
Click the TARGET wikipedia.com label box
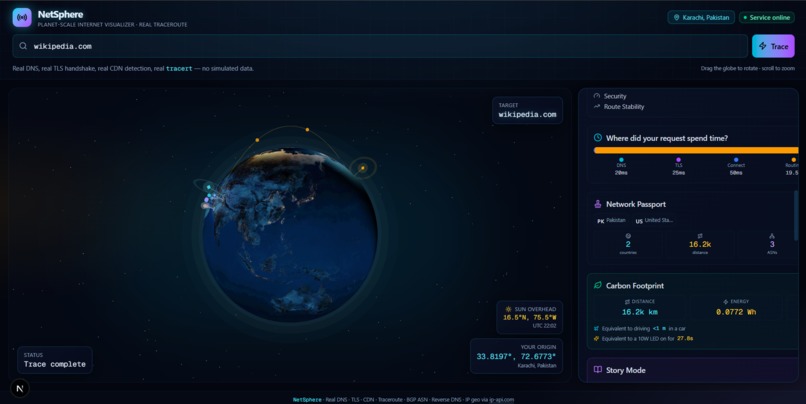pos(527,111)
